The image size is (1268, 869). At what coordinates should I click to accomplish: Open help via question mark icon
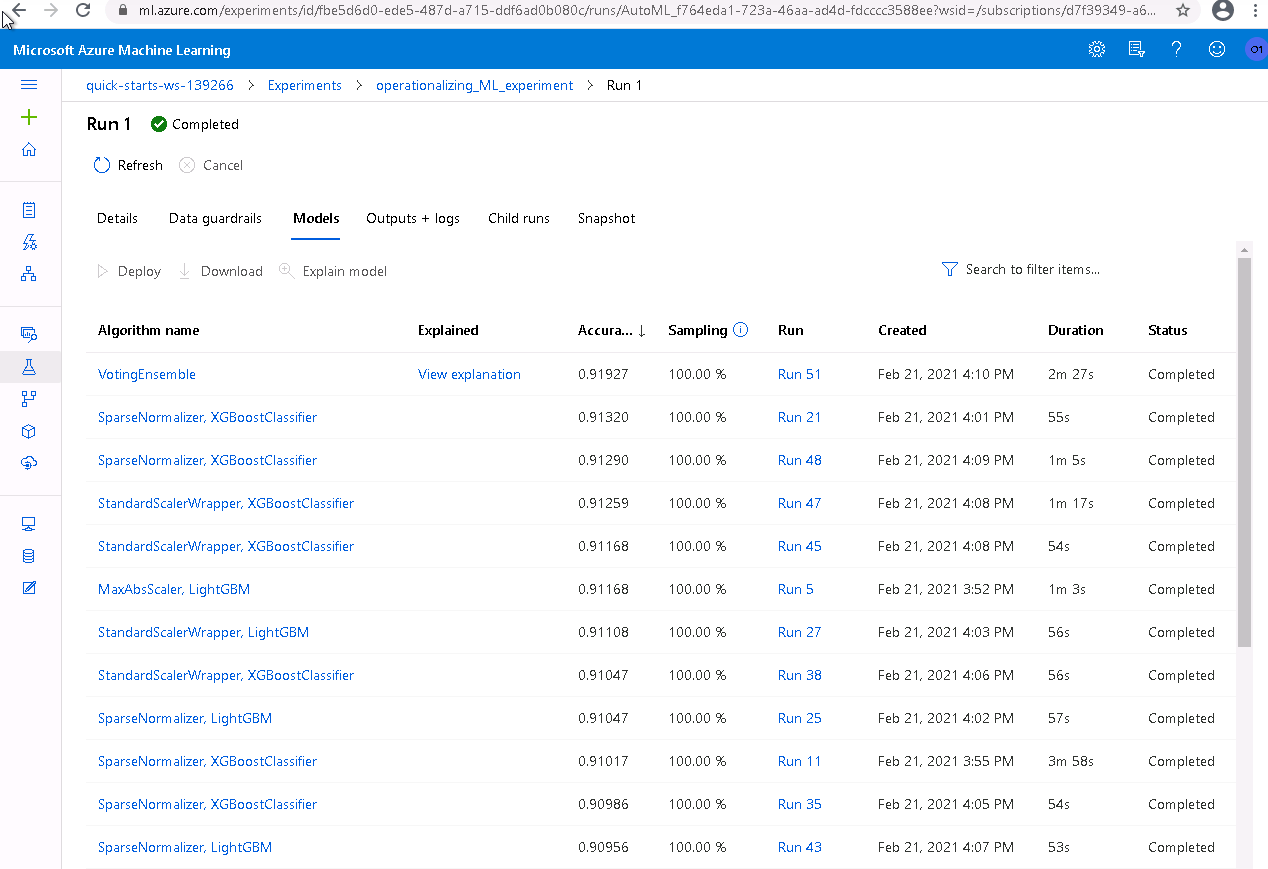pyautogui.click(x=1176, y=49)
